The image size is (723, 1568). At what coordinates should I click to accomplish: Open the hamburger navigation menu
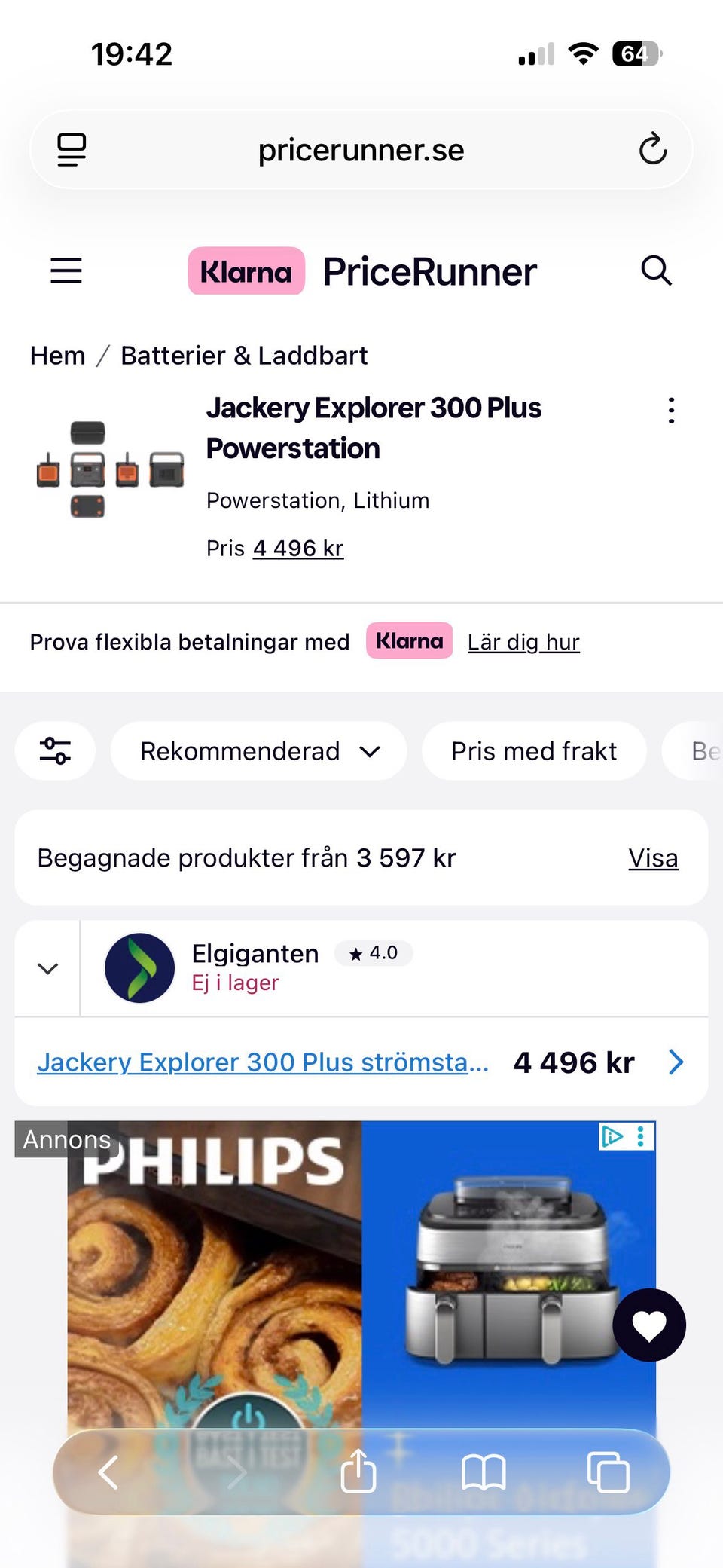66,271
